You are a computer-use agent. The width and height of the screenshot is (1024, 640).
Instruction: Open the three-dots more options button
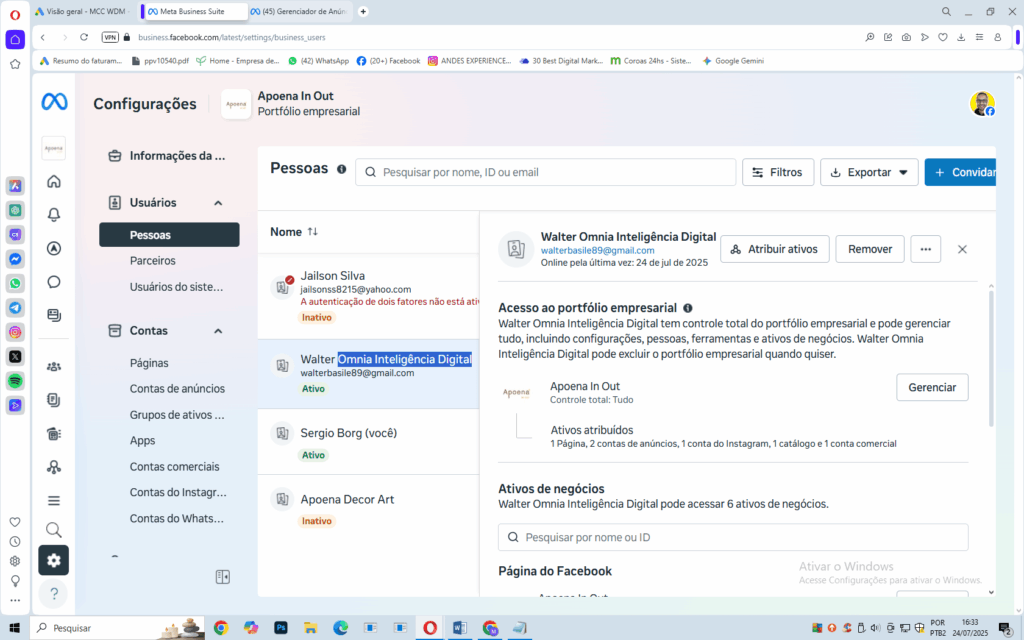(x=925, y=249)
